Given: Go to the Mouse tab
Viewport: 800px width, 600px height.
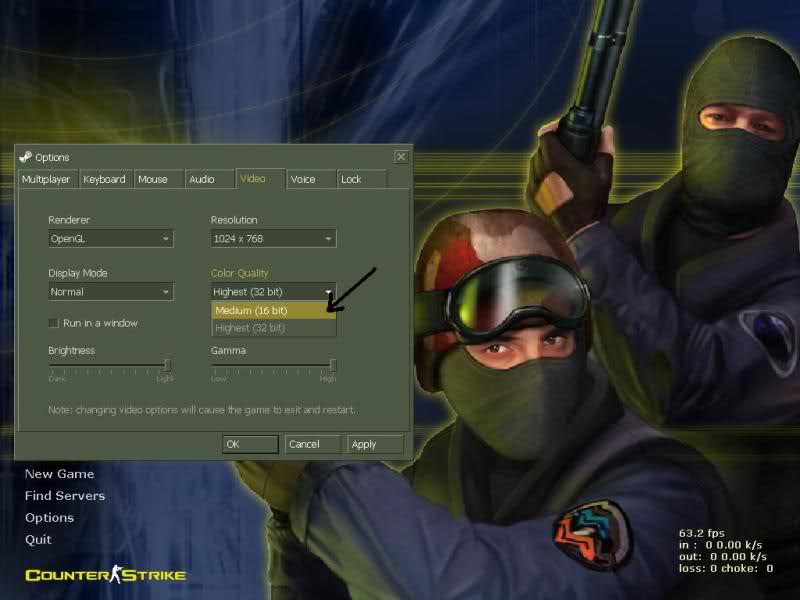Looking at the screenshot, I should tap(158, 179).
